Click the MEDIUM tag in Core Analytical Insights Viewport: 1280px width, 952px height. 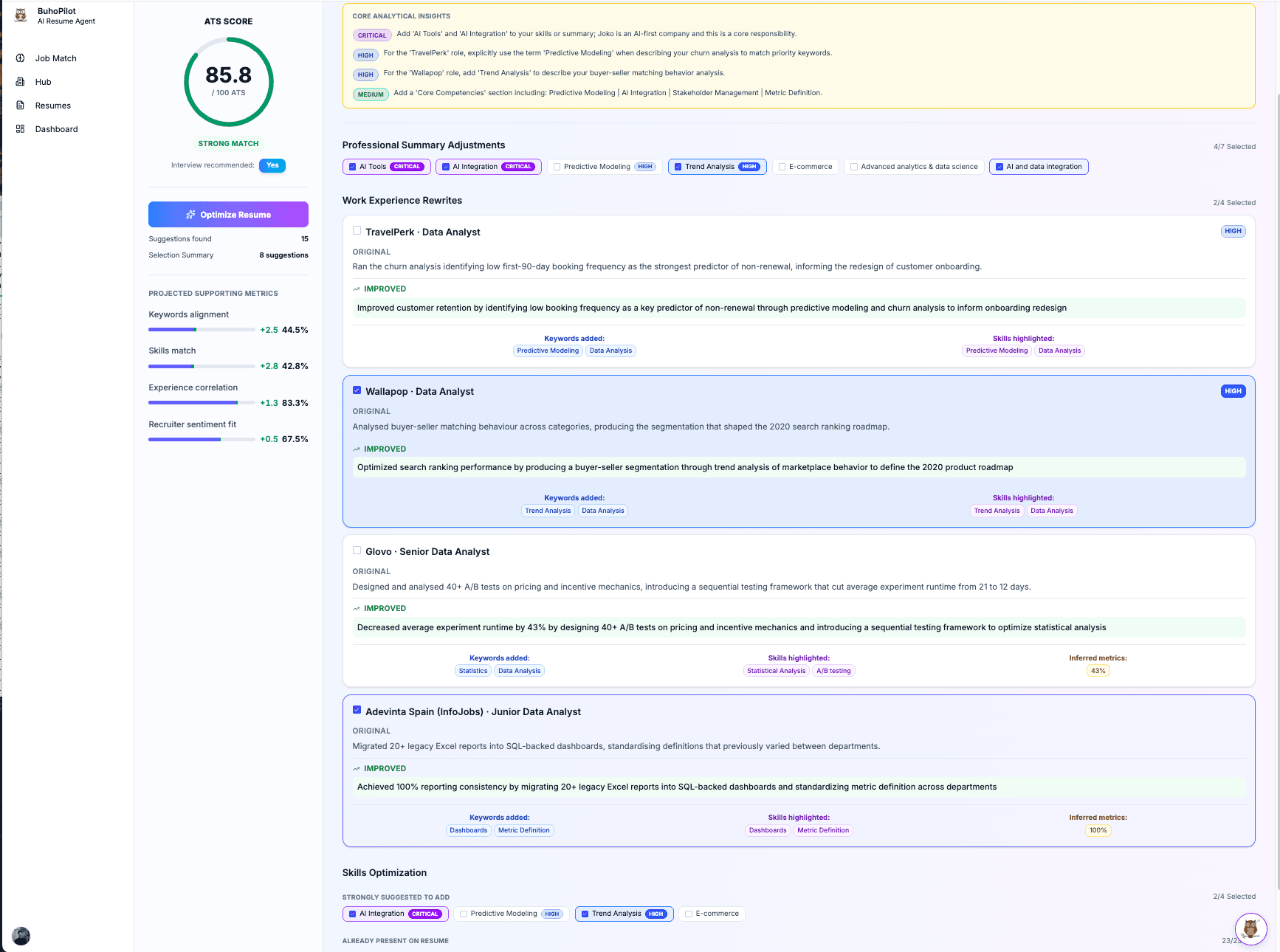[371, 94]
